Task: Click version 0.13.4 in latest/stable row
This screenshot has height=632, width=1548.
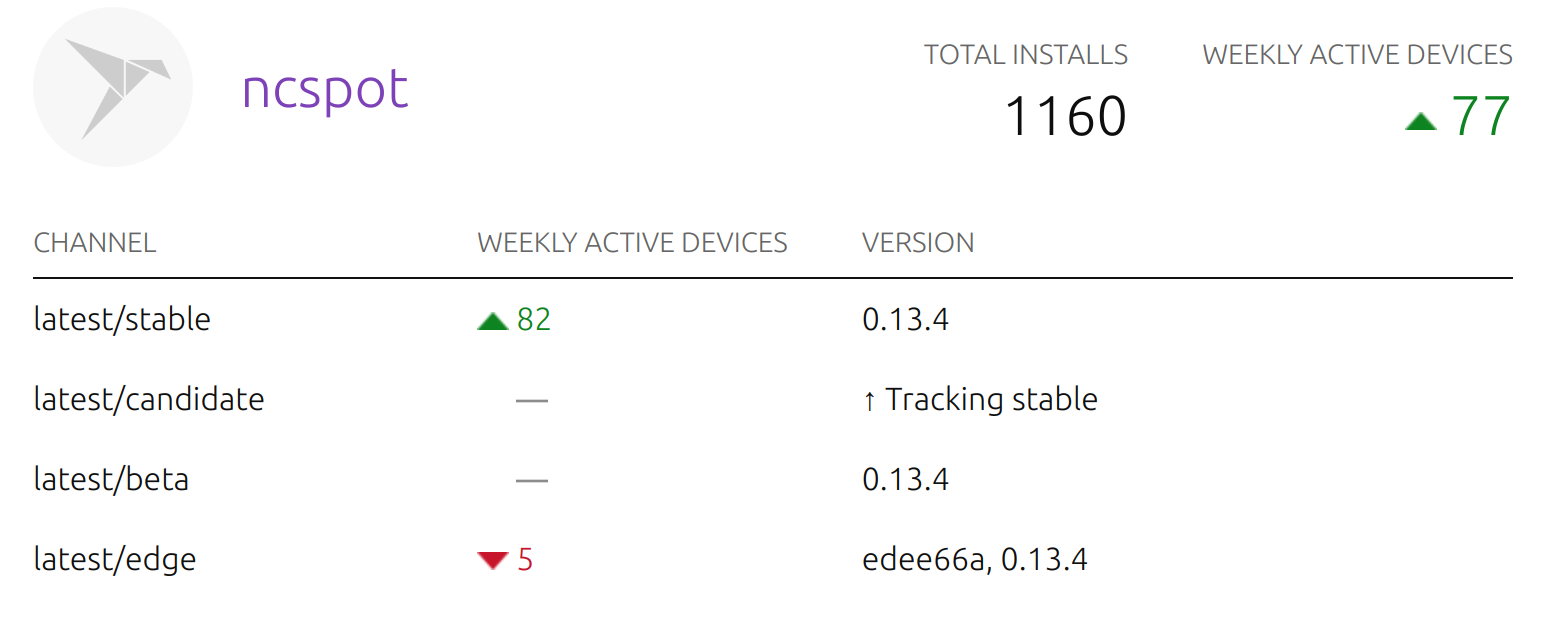Action: tap(905, 320)
